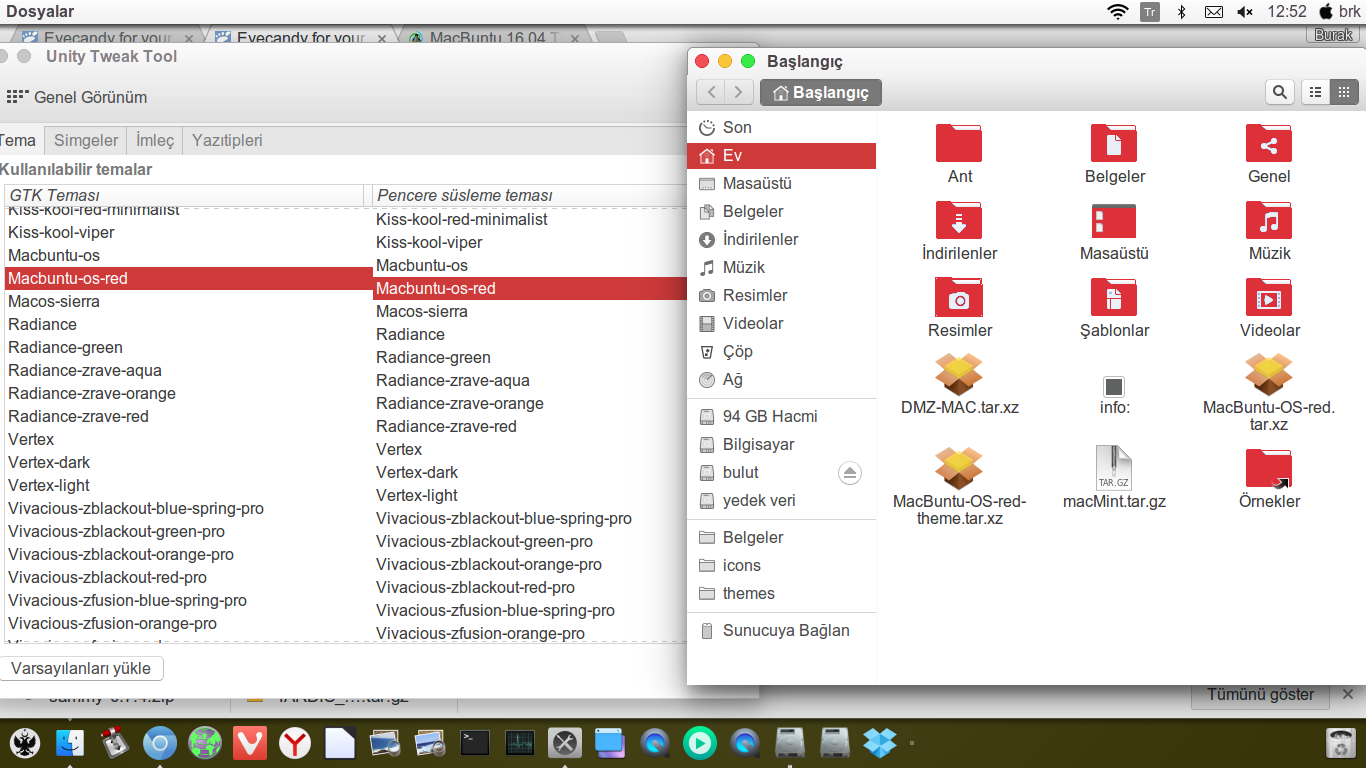Open Dropbox from the dock
This screenshot has height=768, width=1366.
click(x=879, y=742)
